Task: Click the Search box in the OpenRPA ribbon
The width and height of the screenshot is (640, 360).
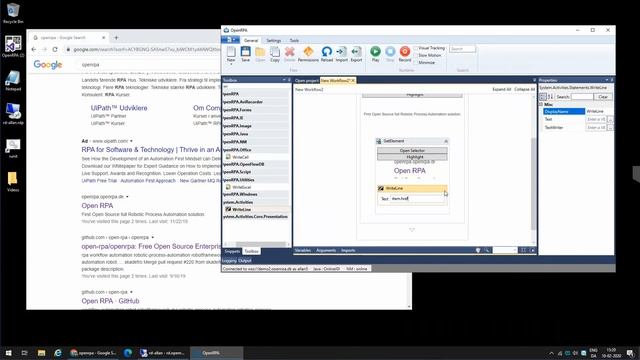Action: click(462, 49)
